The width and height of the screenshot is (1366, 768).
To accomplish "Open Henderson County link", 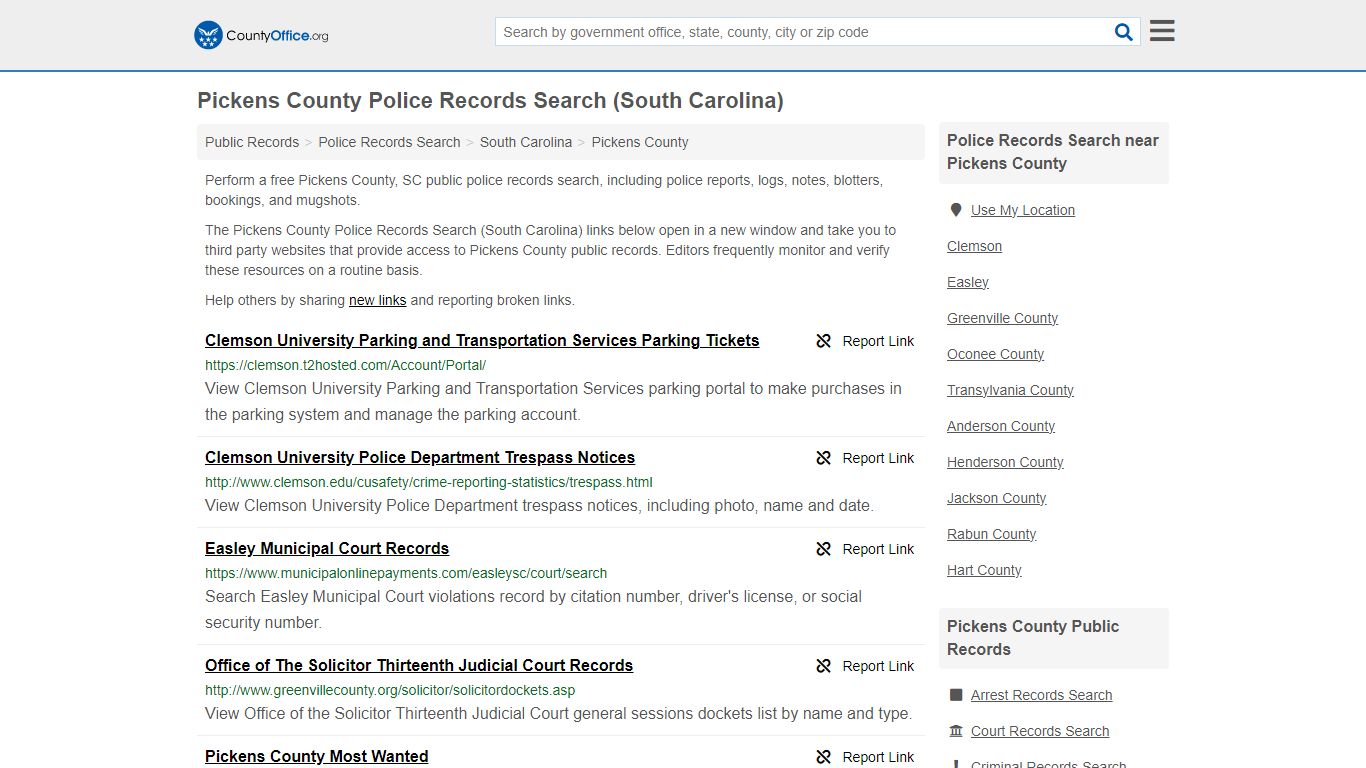I will pos(1005,462).
